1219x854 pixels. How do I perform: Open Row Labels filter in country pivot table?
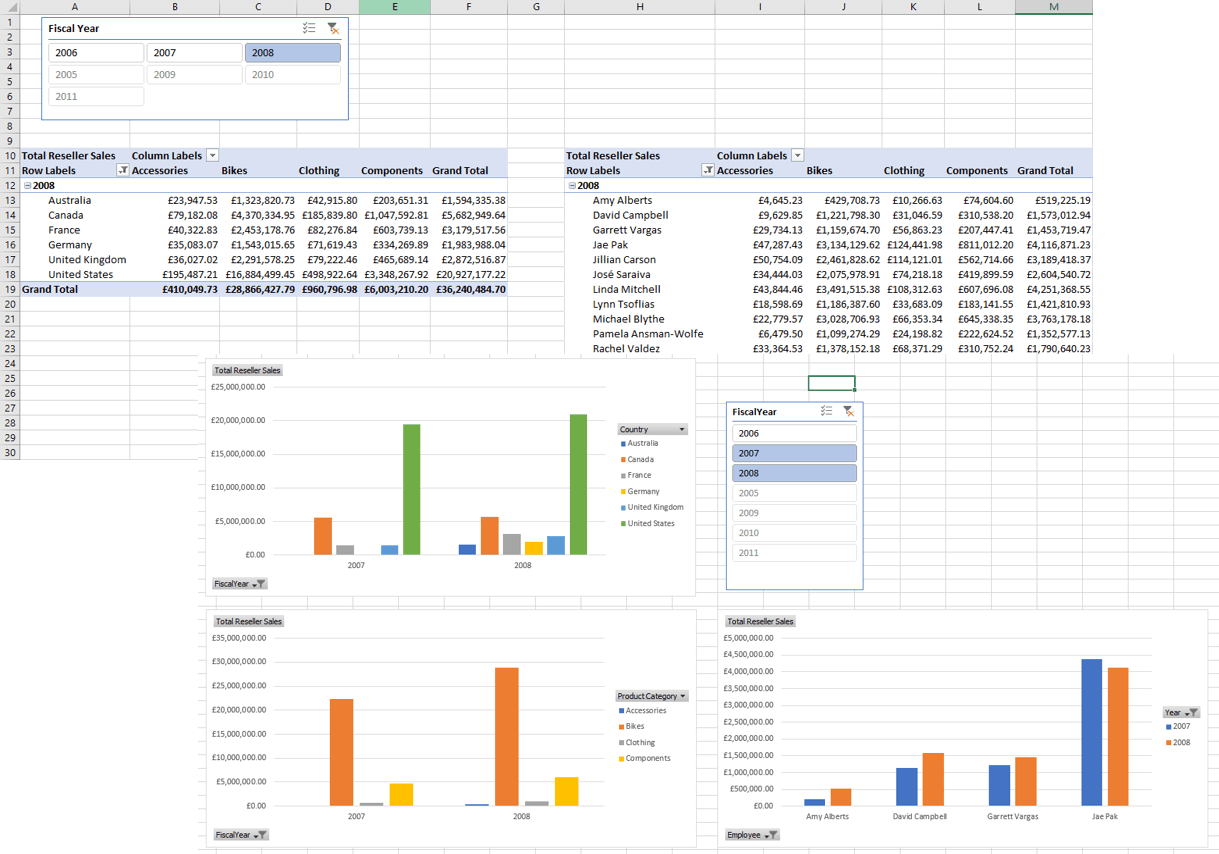[x=123, y=171]
